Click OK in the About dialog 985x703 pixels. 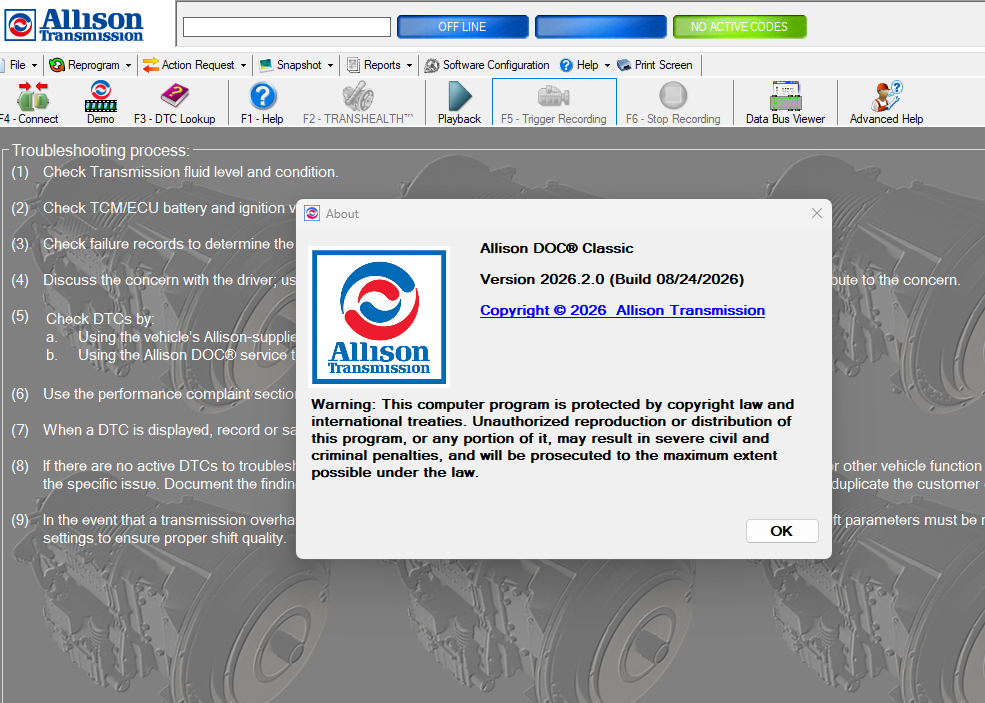(x=782, y=531)
